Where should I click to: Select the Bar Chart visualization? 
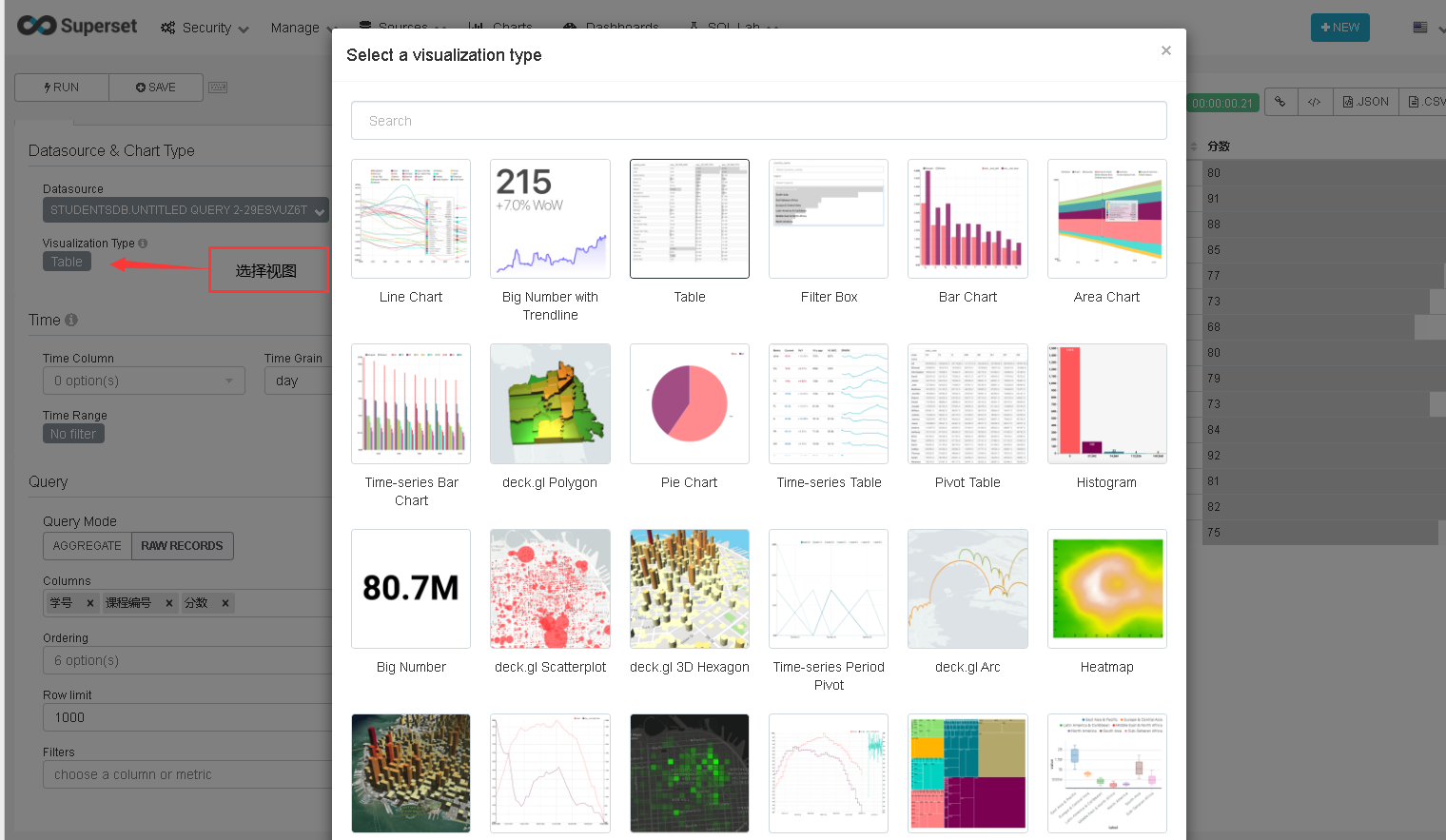click(967, 219)
